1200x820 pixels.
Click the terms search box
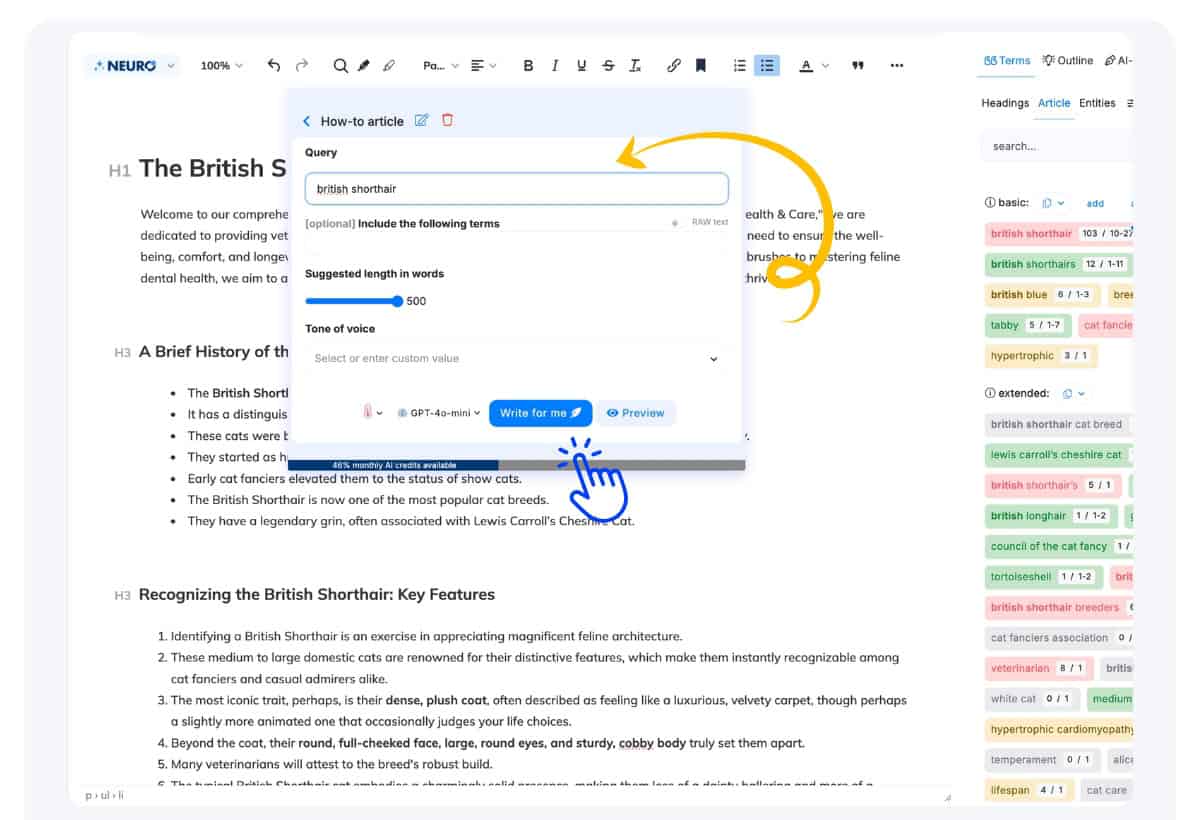1057,146
